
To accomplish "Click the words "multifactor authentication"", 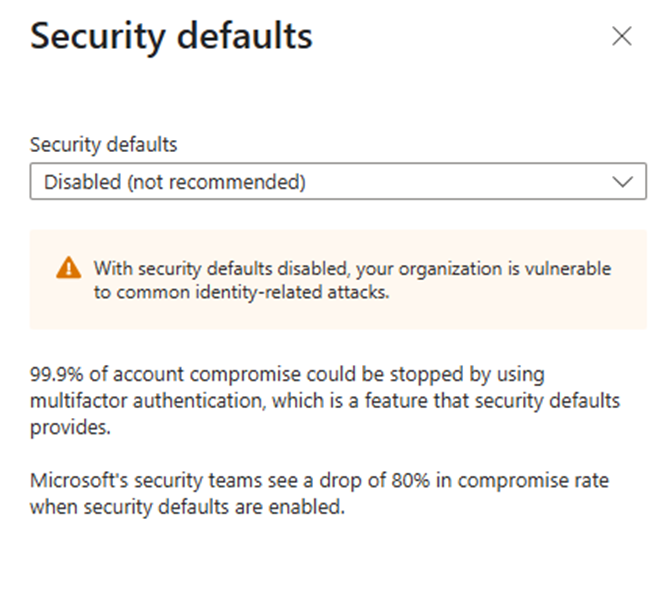I will [x=148, y=401].
